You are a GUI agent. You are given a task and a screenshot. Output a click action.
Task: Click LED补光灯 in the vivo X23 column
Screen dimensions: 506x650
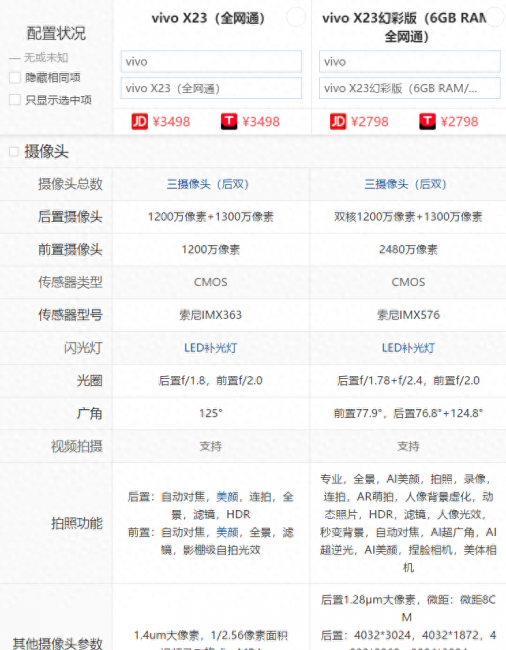coord(211,348)
